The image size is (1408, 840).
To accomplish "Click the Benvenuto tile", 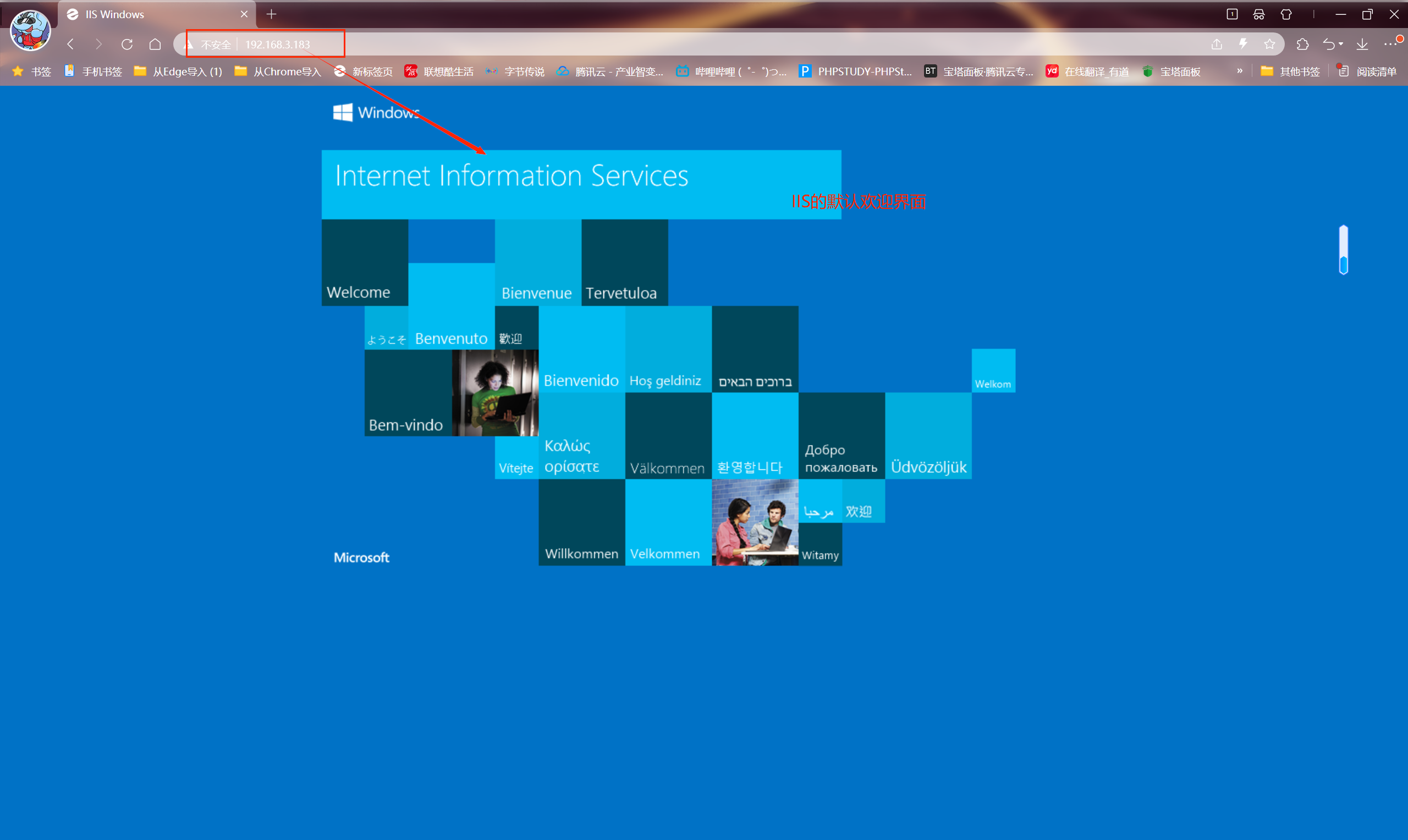I will [451, 306].
